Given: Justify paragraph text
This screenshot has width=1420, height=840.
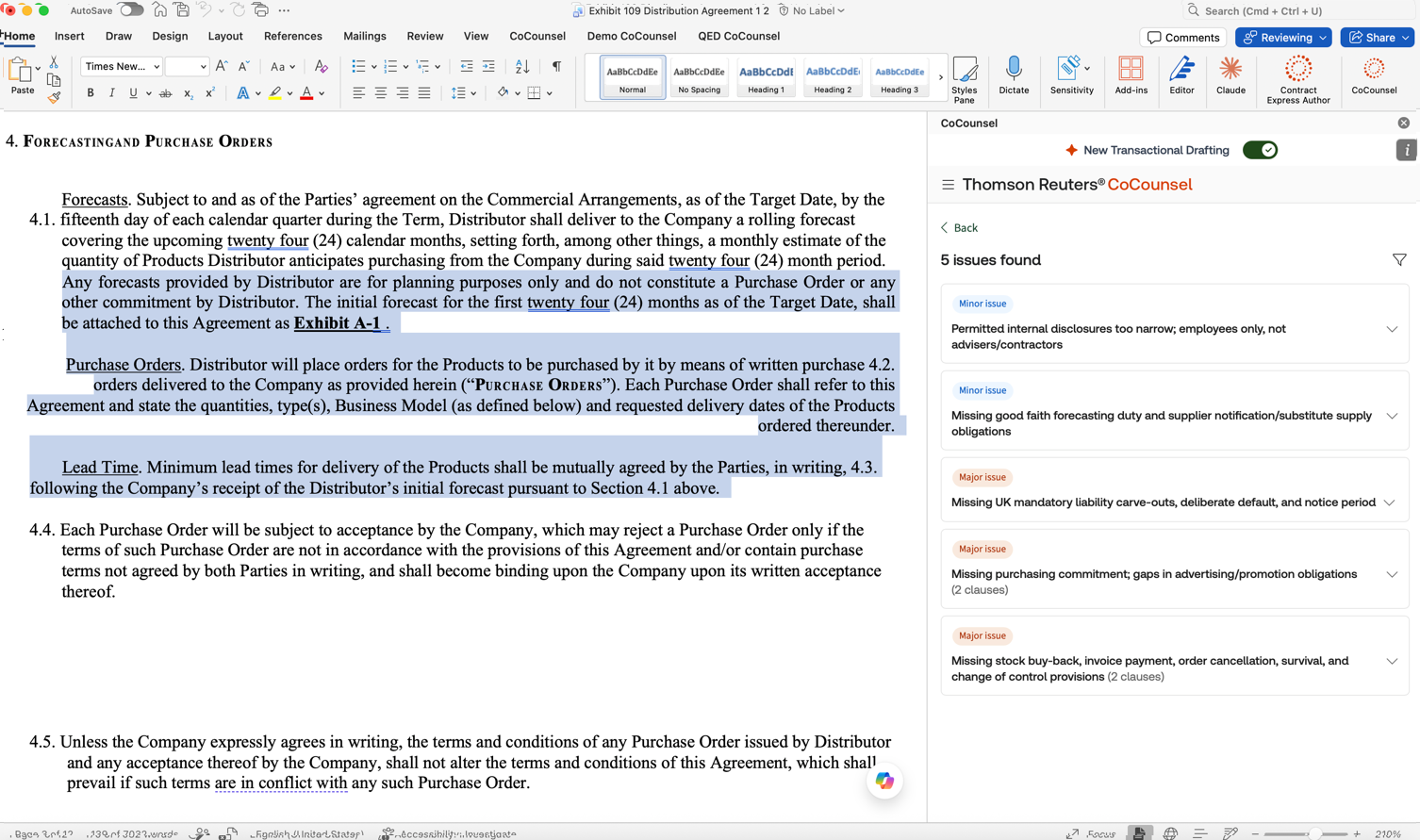Looking at the screenshot, I should [x=424, y=93].
